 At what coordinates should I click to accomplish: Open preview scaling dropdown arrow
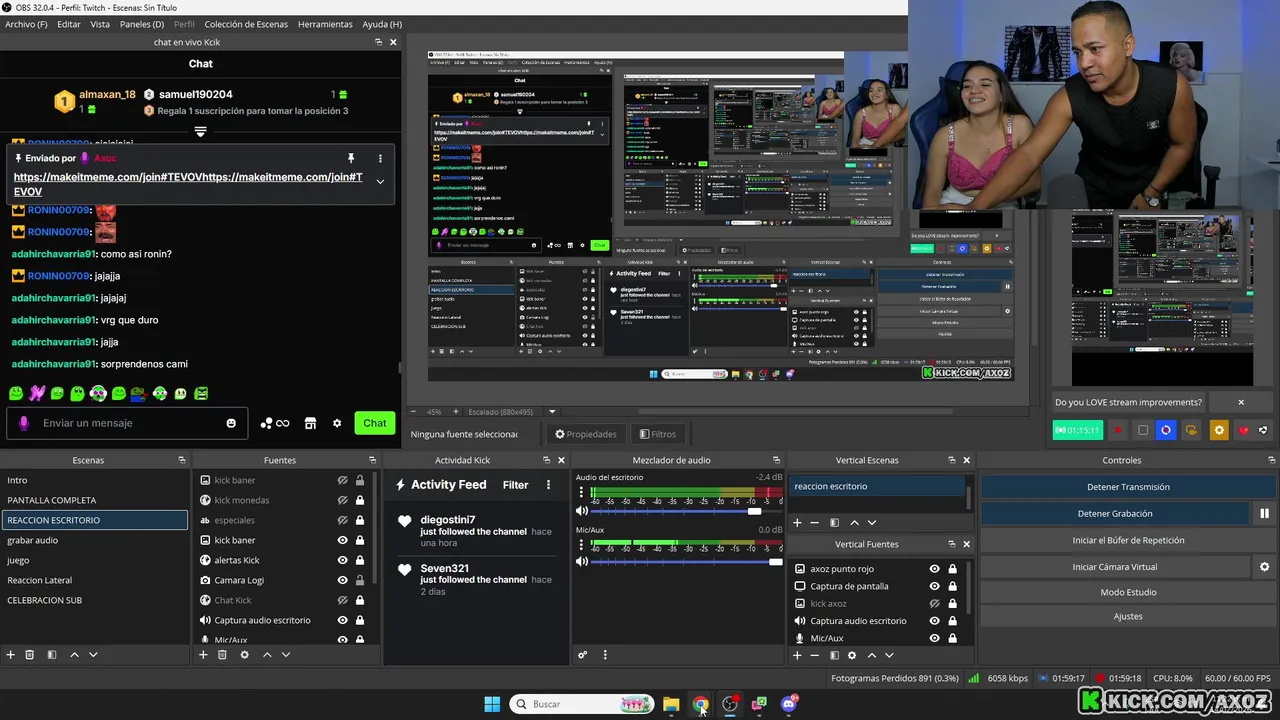point(552,411)
